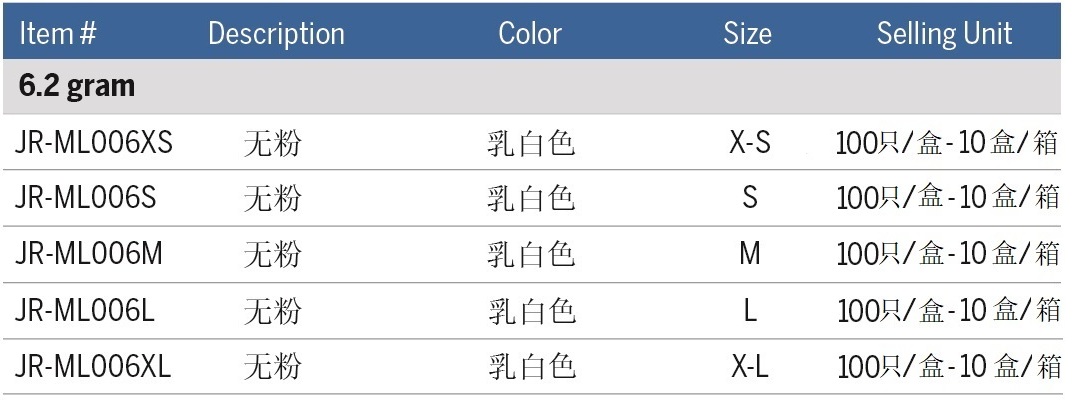Click item number JR-ML006M

[x=89, y=255]
